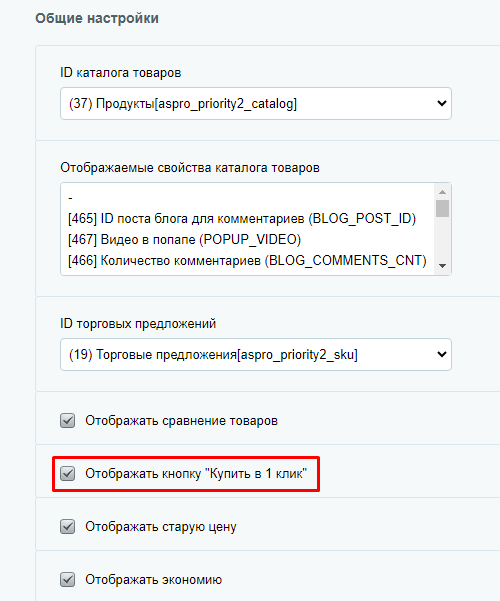The height and width of the screenshot is (601, 500).
Task: Click the properties list scroll down arrow
Action: pos(442,266)
